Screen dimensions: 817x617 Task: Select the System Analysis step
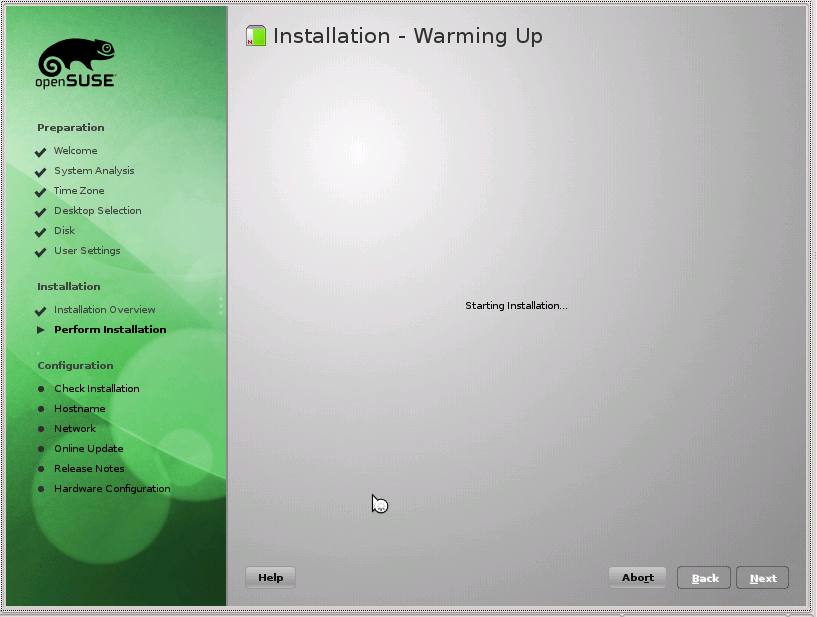94,171
